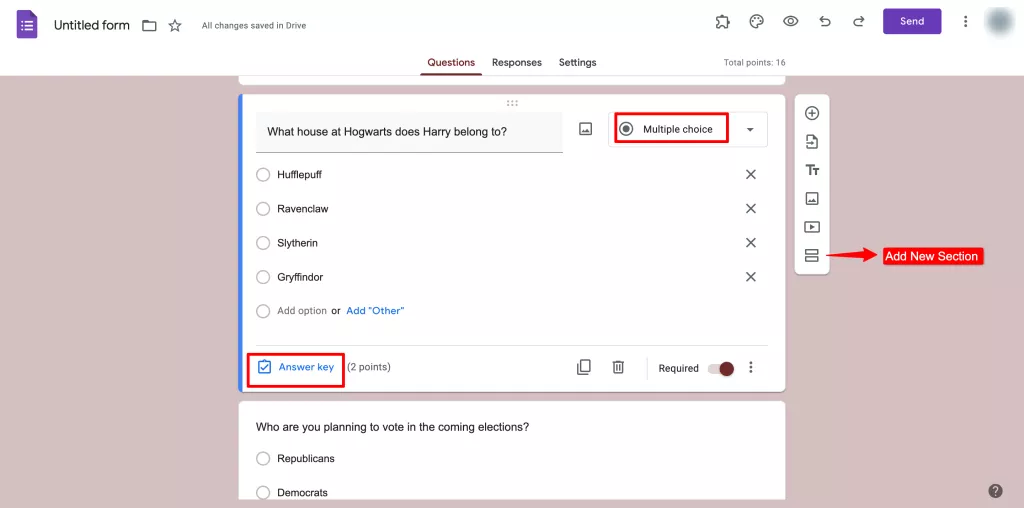Duplicate the Hogwarts question

pos(584,368)
